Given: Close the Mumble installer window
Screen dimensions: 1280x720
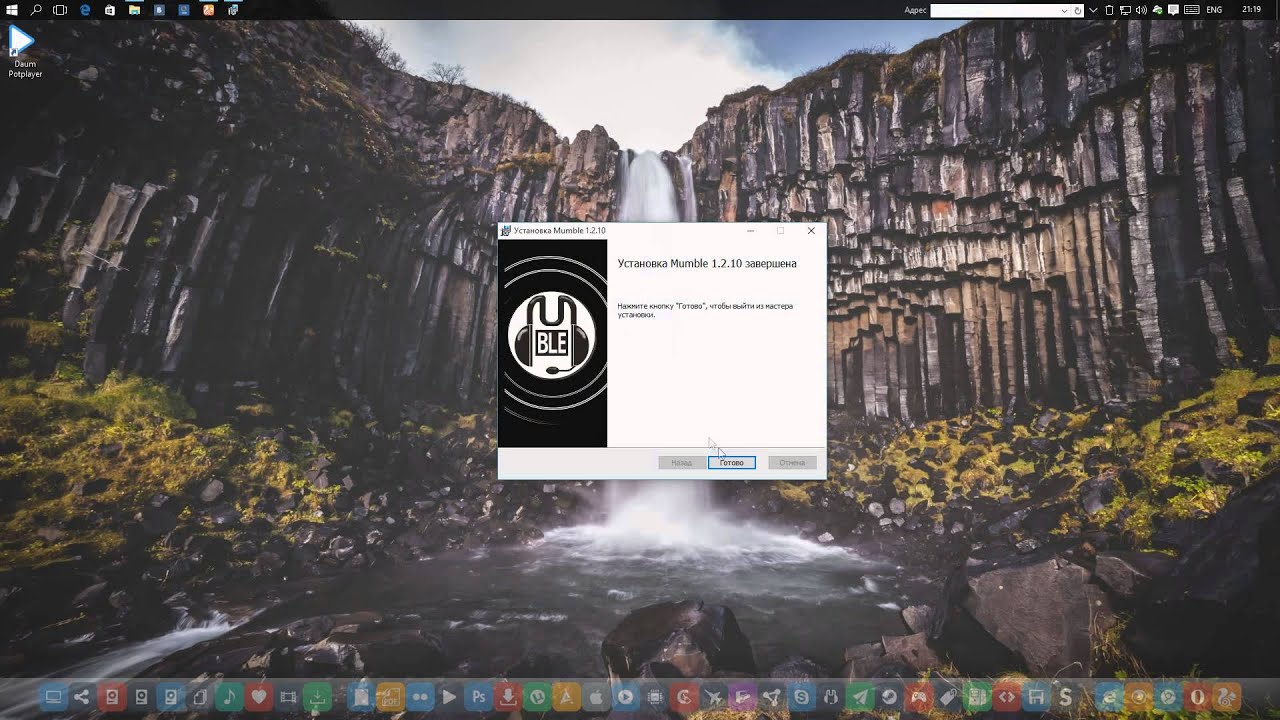Looking at the screenshot, I should click(811, 231).
